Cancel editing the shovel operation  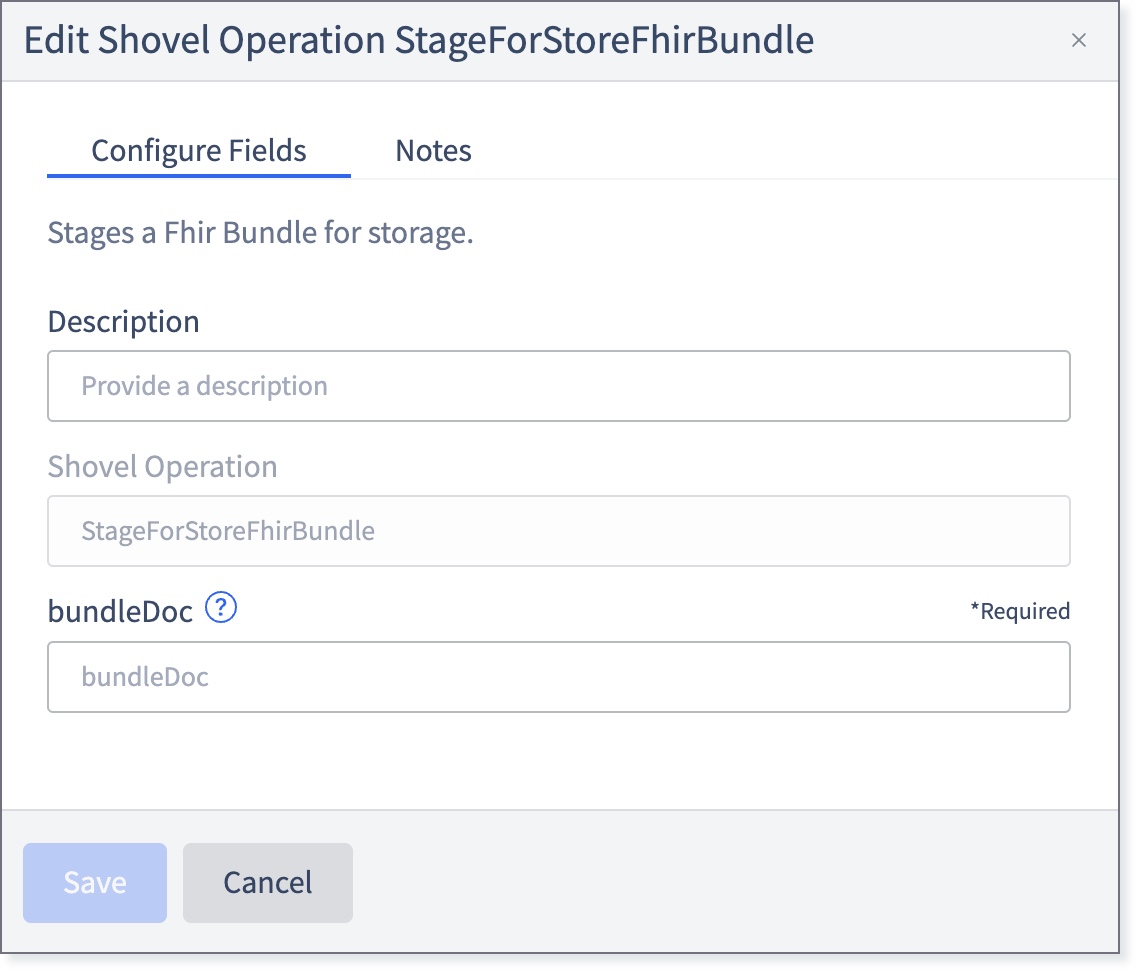tap(267, 882)
